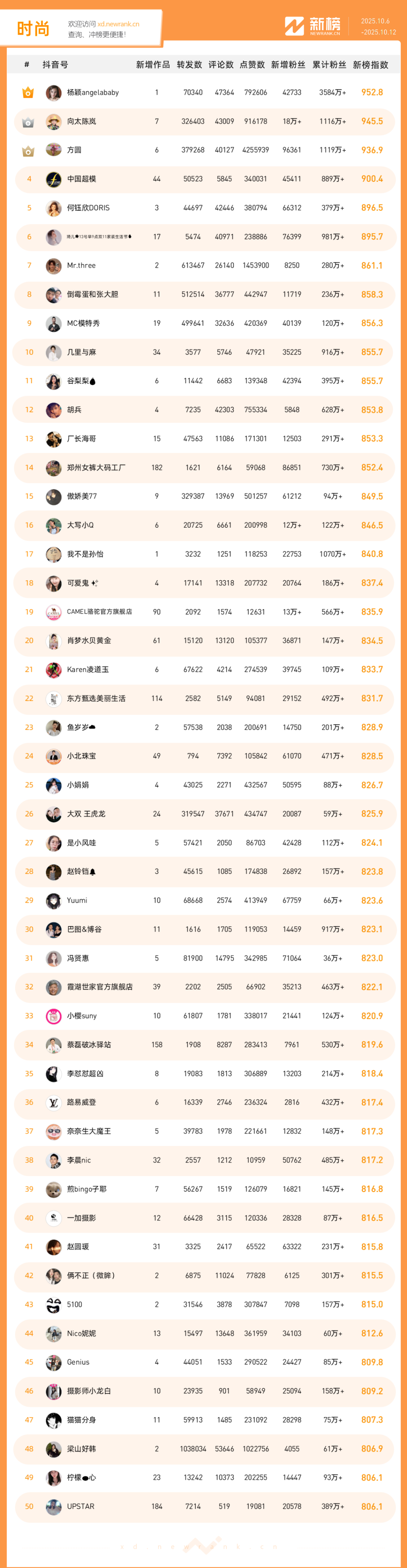Sort by the 转发数 column header

[x=189, y=65]
